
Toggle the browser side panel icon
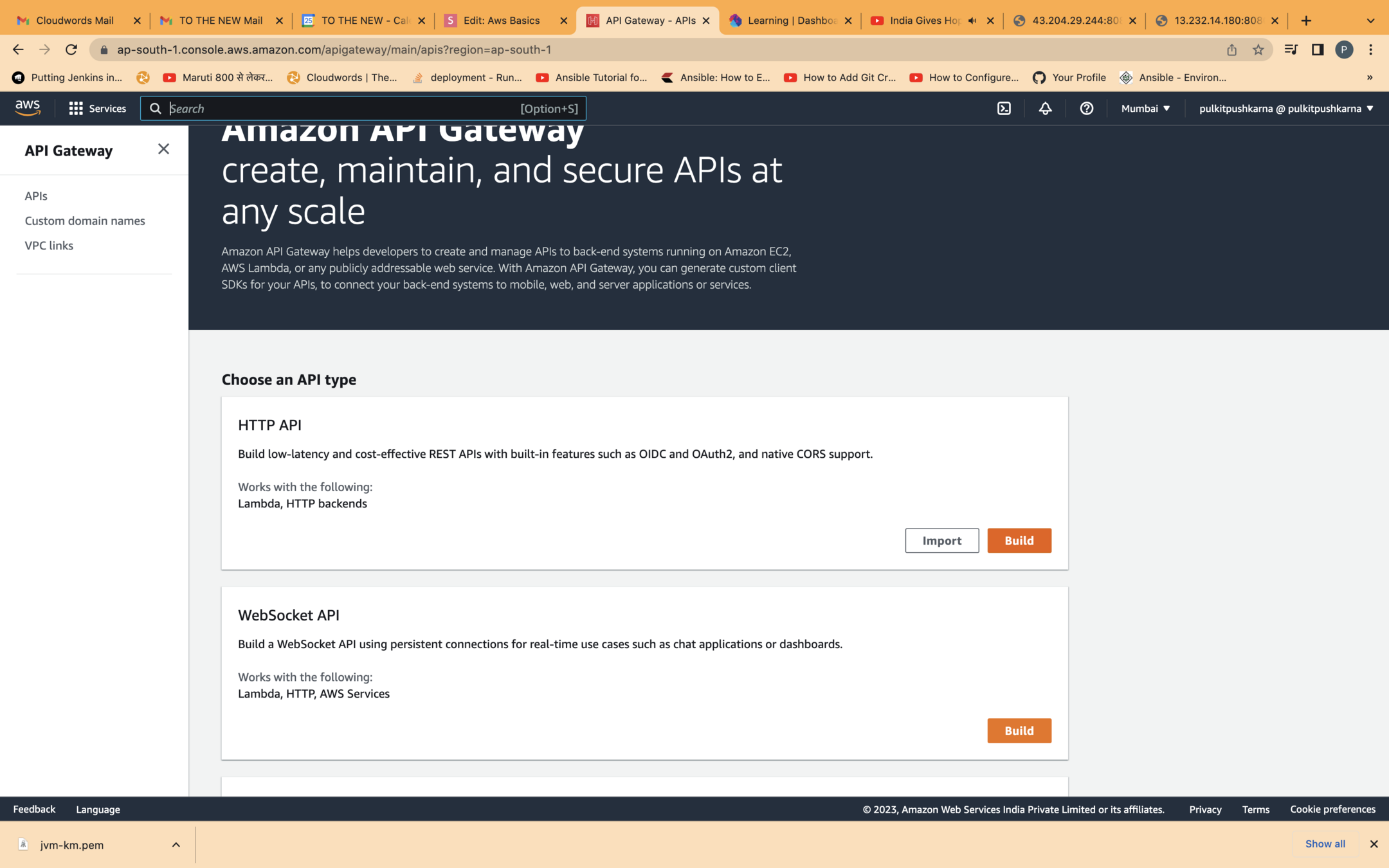tap(1317, 50)
